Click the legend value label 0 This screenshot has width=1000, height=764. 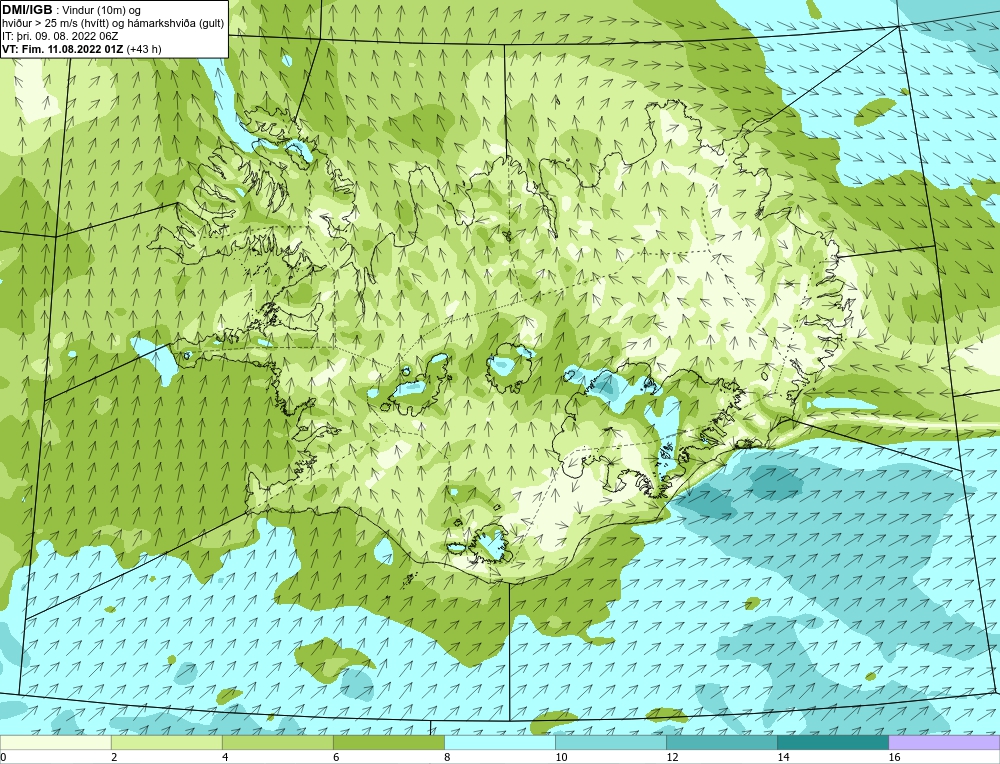[3, 757]
